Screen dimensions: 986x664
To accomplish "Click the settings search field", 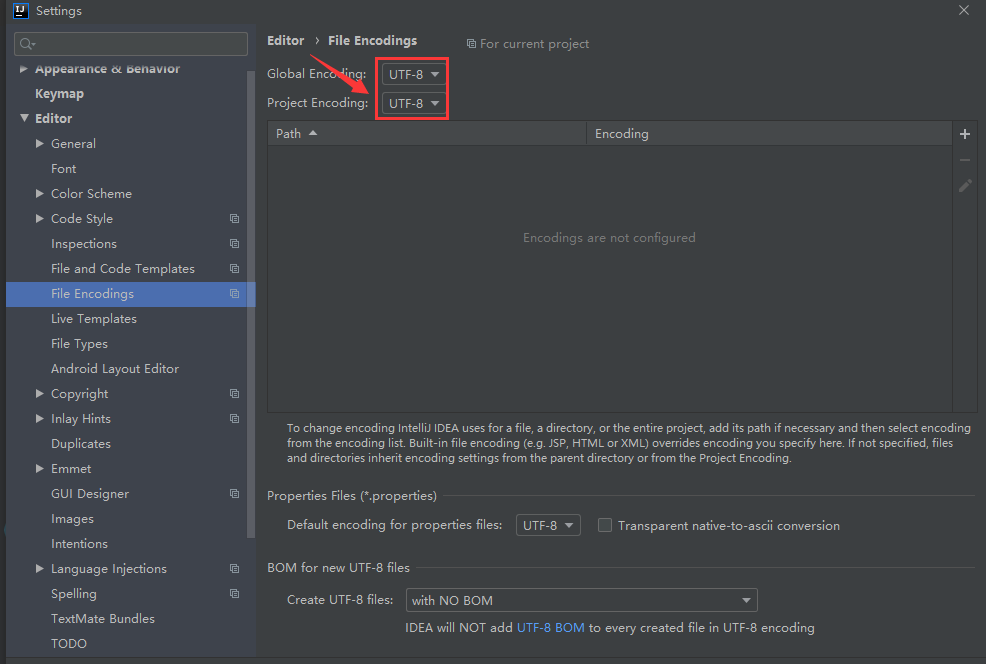I will click(131, 44).
